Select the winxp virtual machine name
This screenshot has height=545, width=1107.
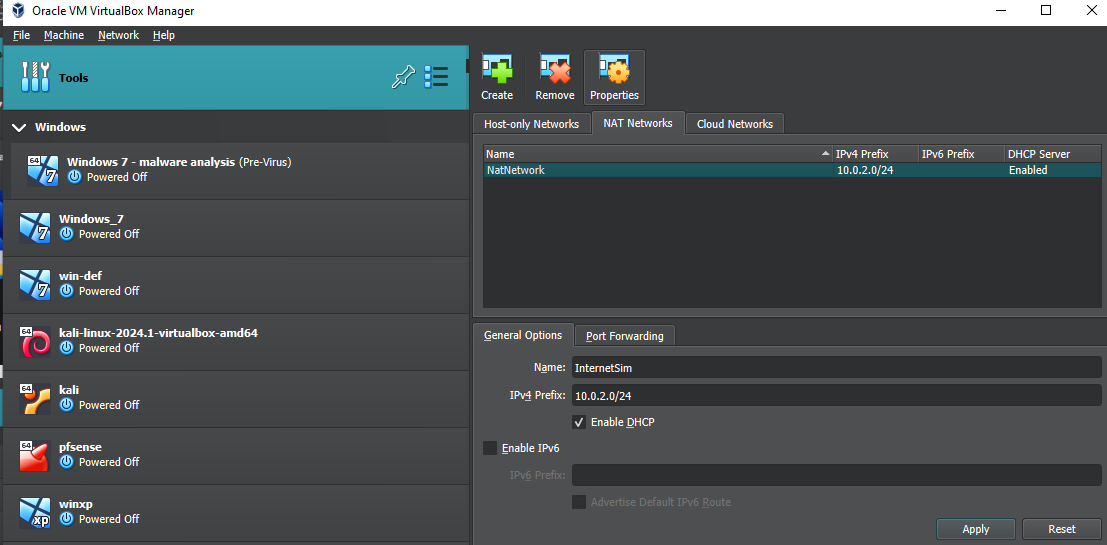76,504
